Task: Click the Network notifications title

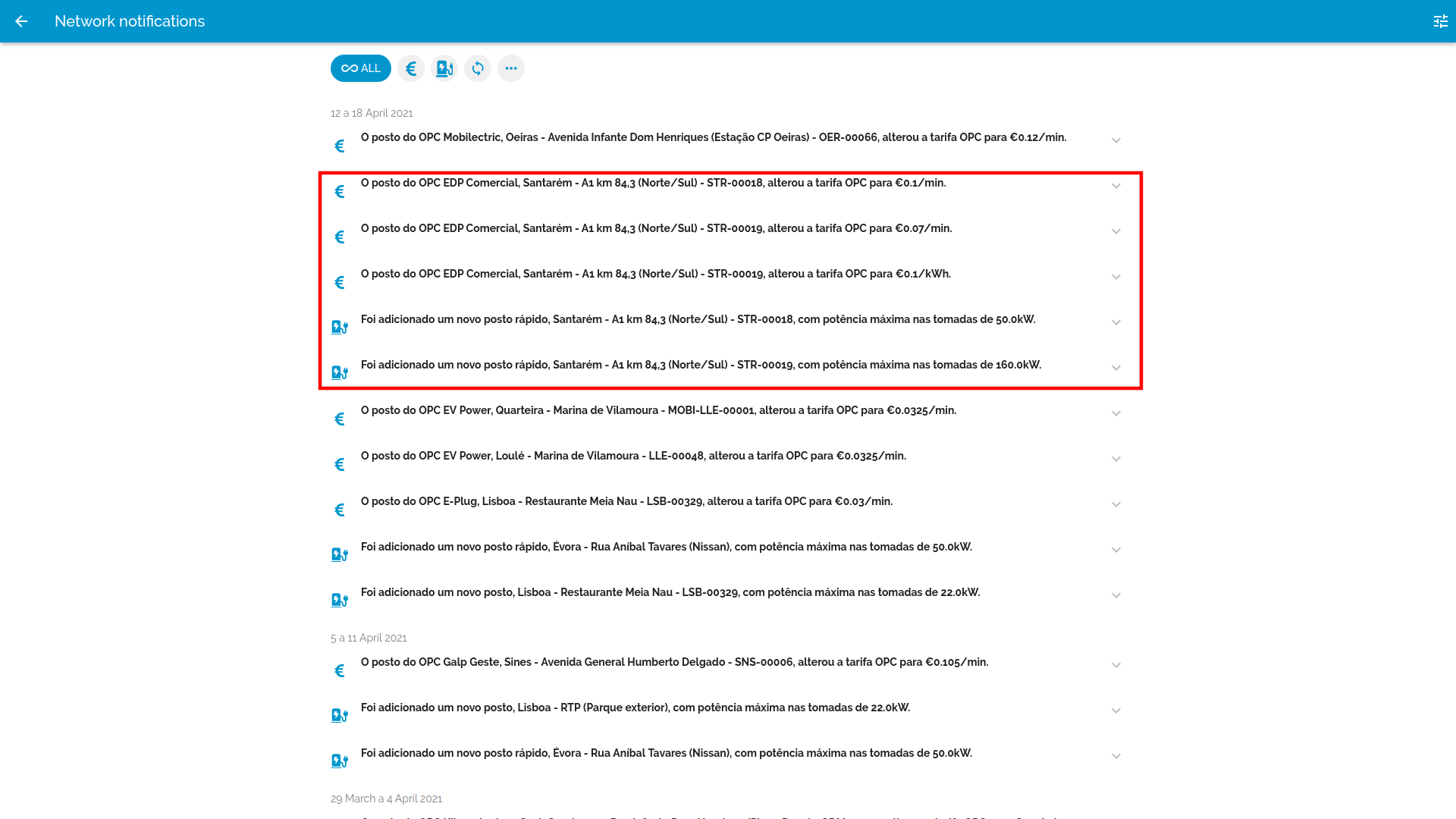Action: [130, 21]
